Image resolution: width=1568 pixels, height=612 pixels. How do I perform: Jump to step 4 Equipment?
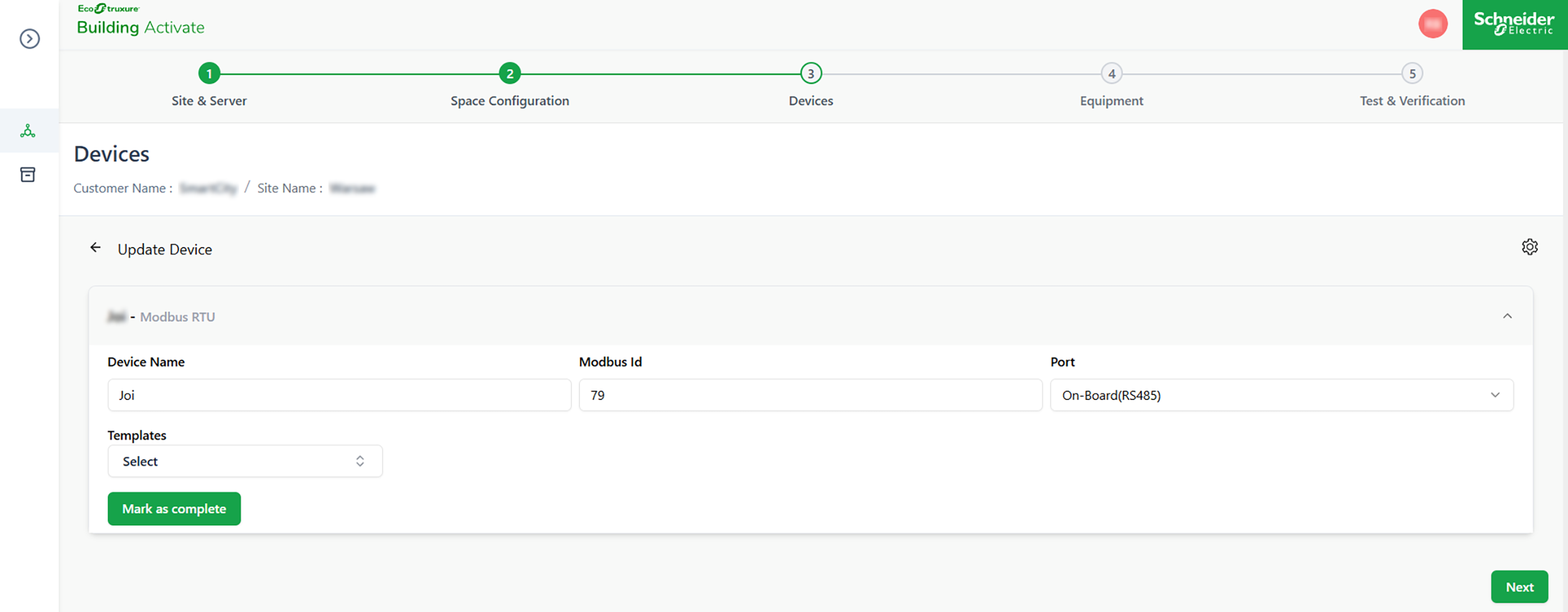1111,74
